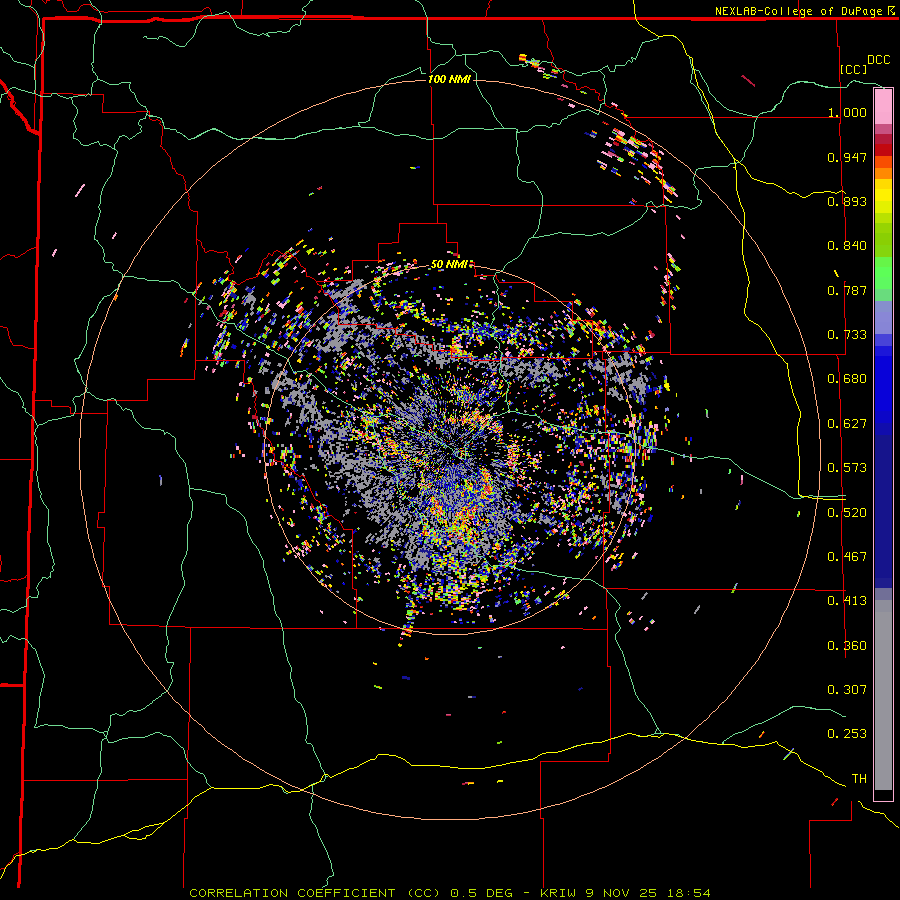Pick the lavender color bar segment near 0.733
900x900 pixels.
[883, 317]
